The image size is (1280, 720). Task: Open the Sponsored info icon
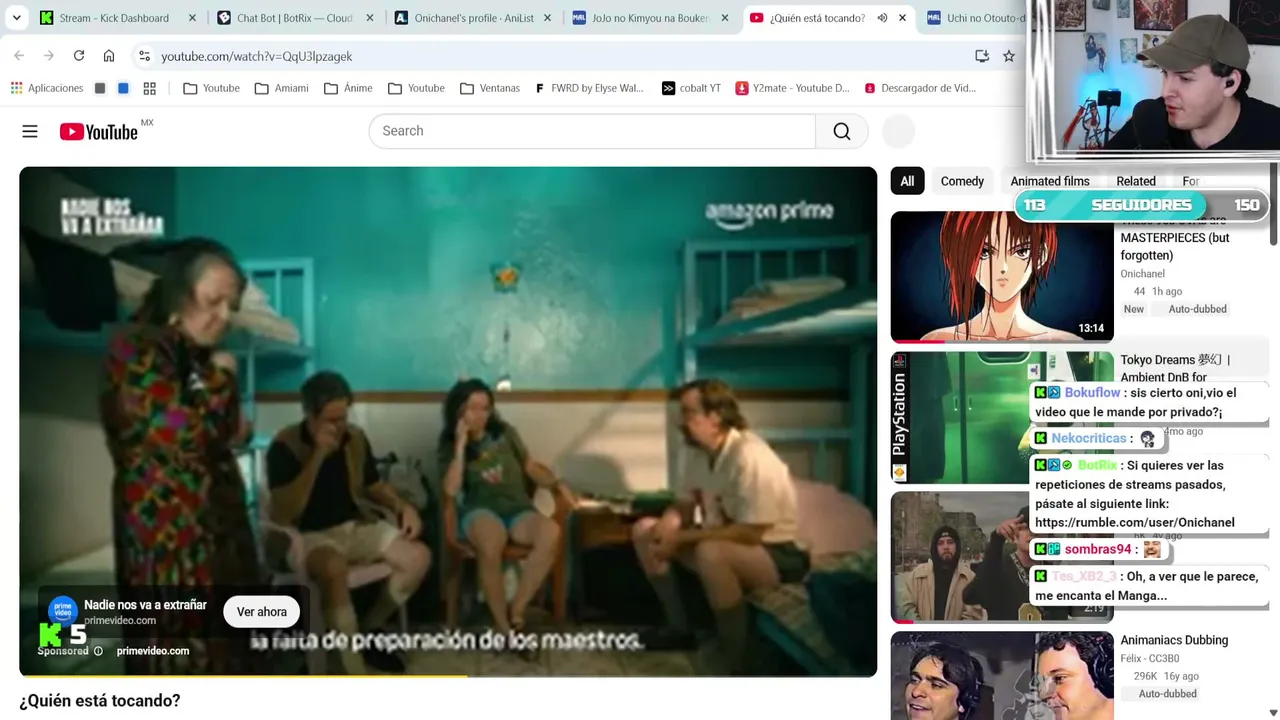pyautogui.click(x=98, y=651)
